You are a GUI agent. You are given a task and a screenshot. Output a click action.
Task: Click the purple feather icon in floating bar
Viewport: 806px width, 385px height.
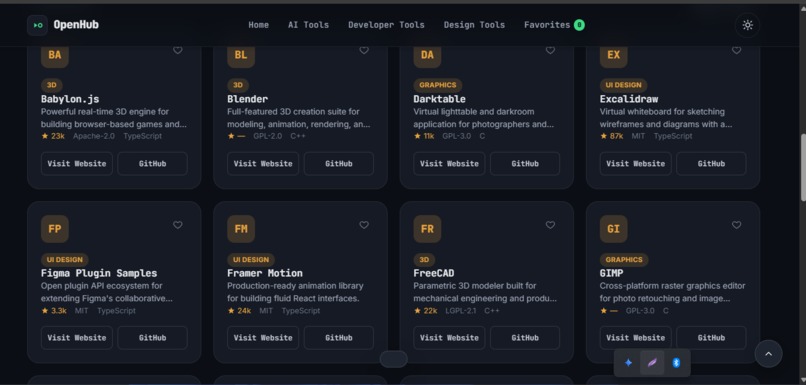click(x=652, y=363)
